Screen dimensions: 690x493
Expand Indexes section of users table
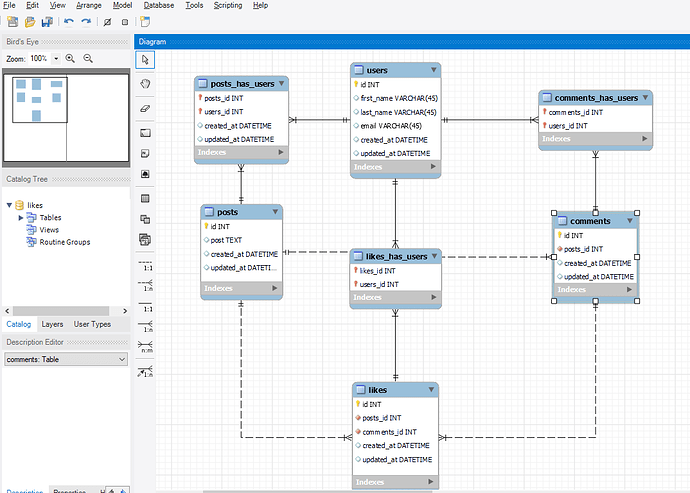[433, 166]
